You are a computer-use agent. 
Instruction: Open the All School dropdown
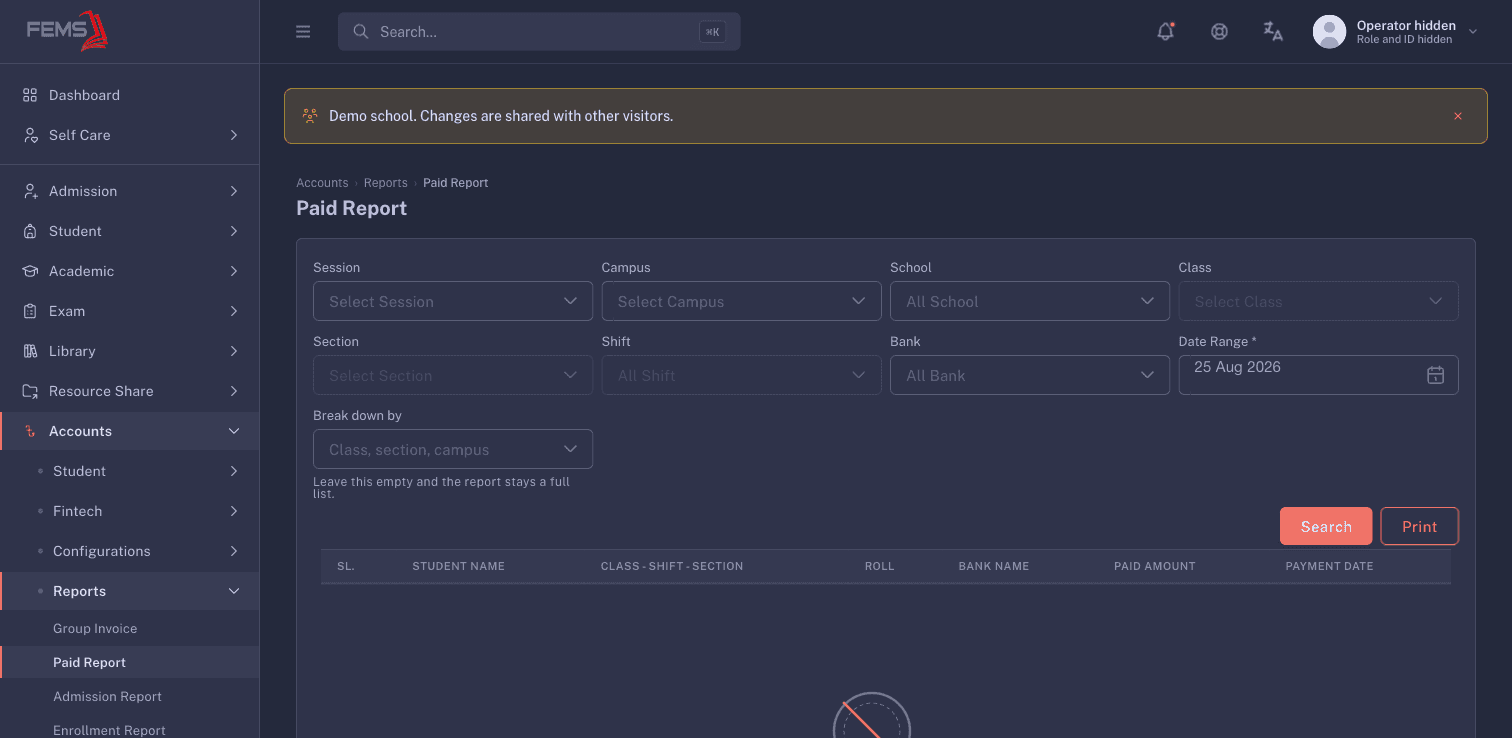[1030, 301]
